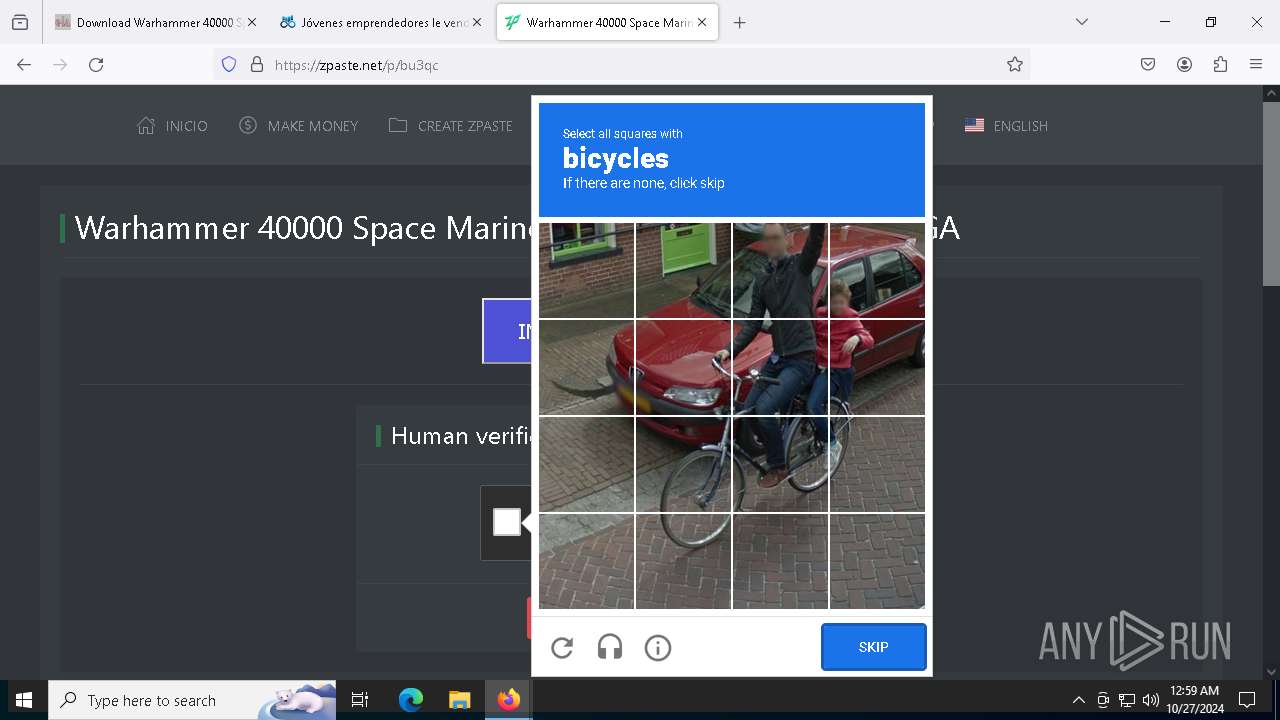
Task: Switch to Jóvenes emprendedores tab
Action: pos(382,22)
